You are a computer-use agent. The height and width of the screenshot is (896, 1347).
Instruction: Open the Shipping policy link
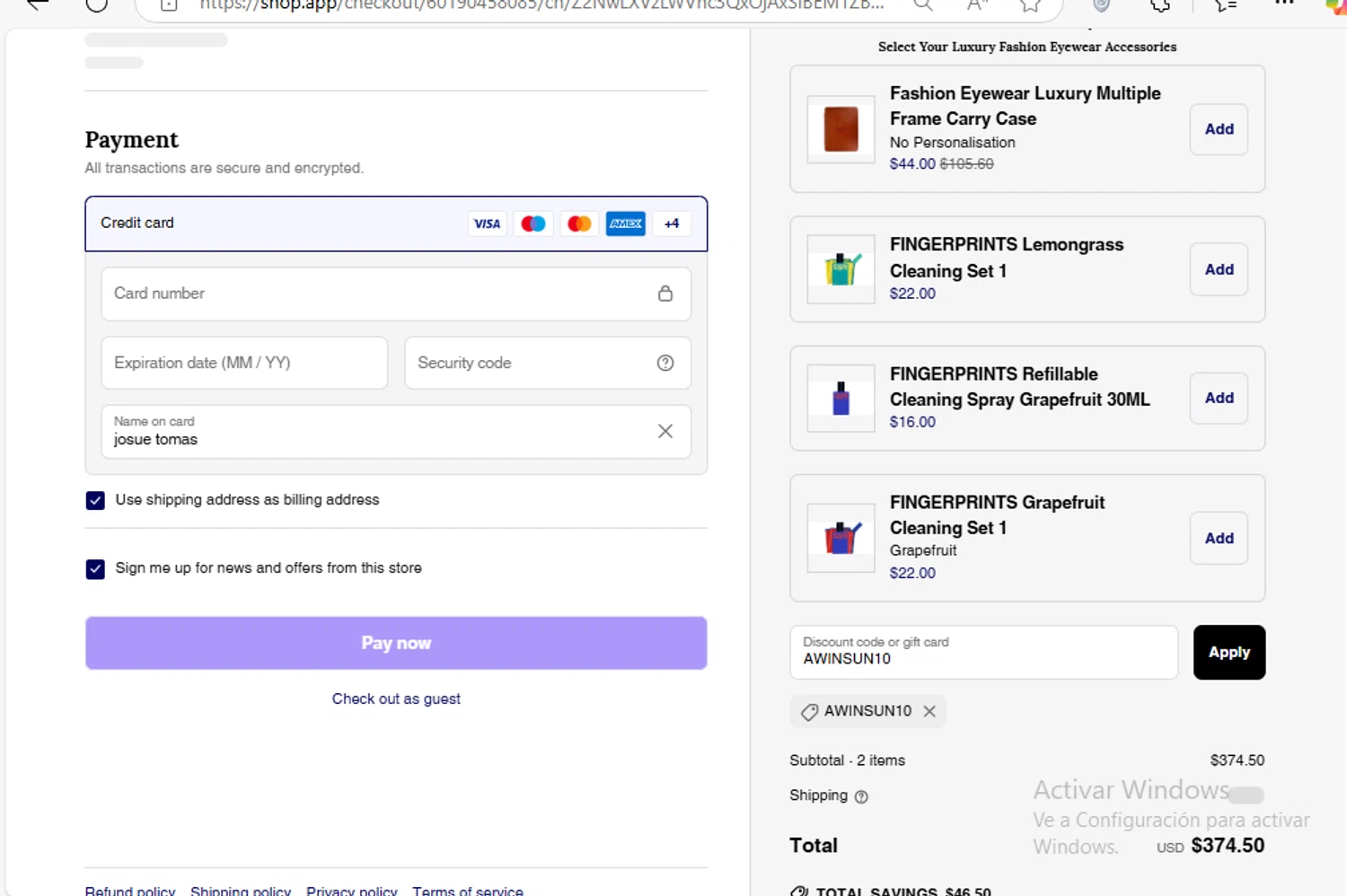coord(241,891)
